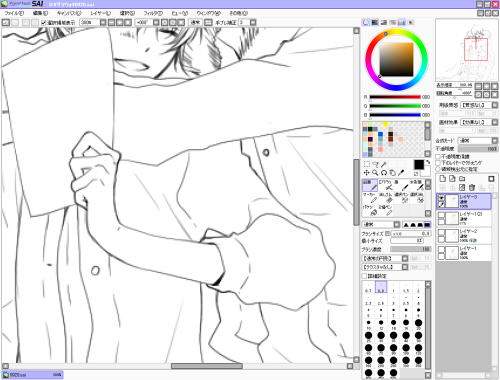Open the ウィンドウ (Window) menu
This screenshot has width=500, height=380.
click(x=209, y=13)
